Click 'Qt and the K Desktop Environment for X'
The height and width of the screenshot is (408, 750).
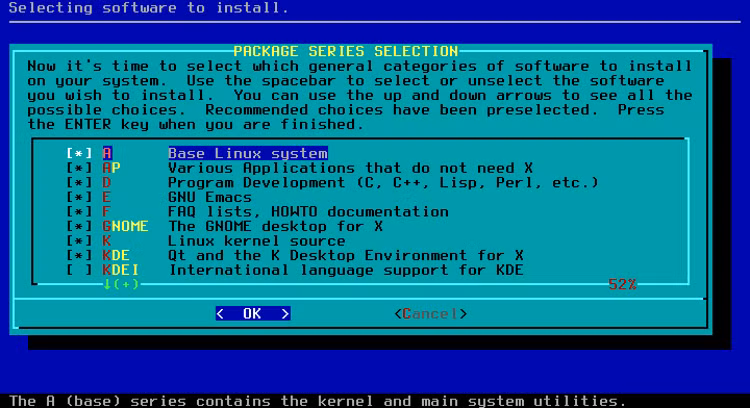346,255
